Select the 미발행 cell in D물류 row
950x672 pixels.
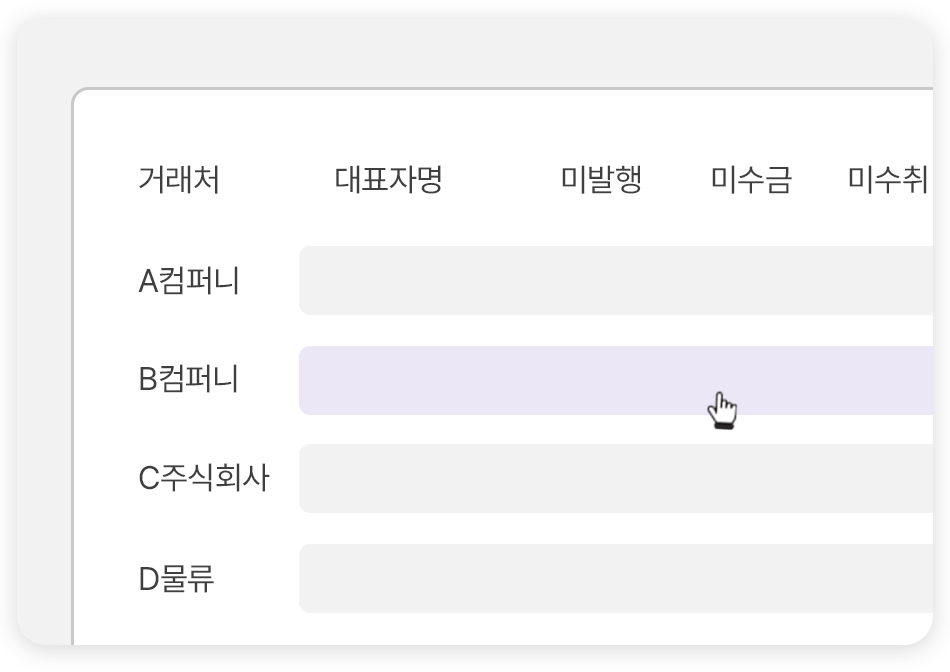601,579
